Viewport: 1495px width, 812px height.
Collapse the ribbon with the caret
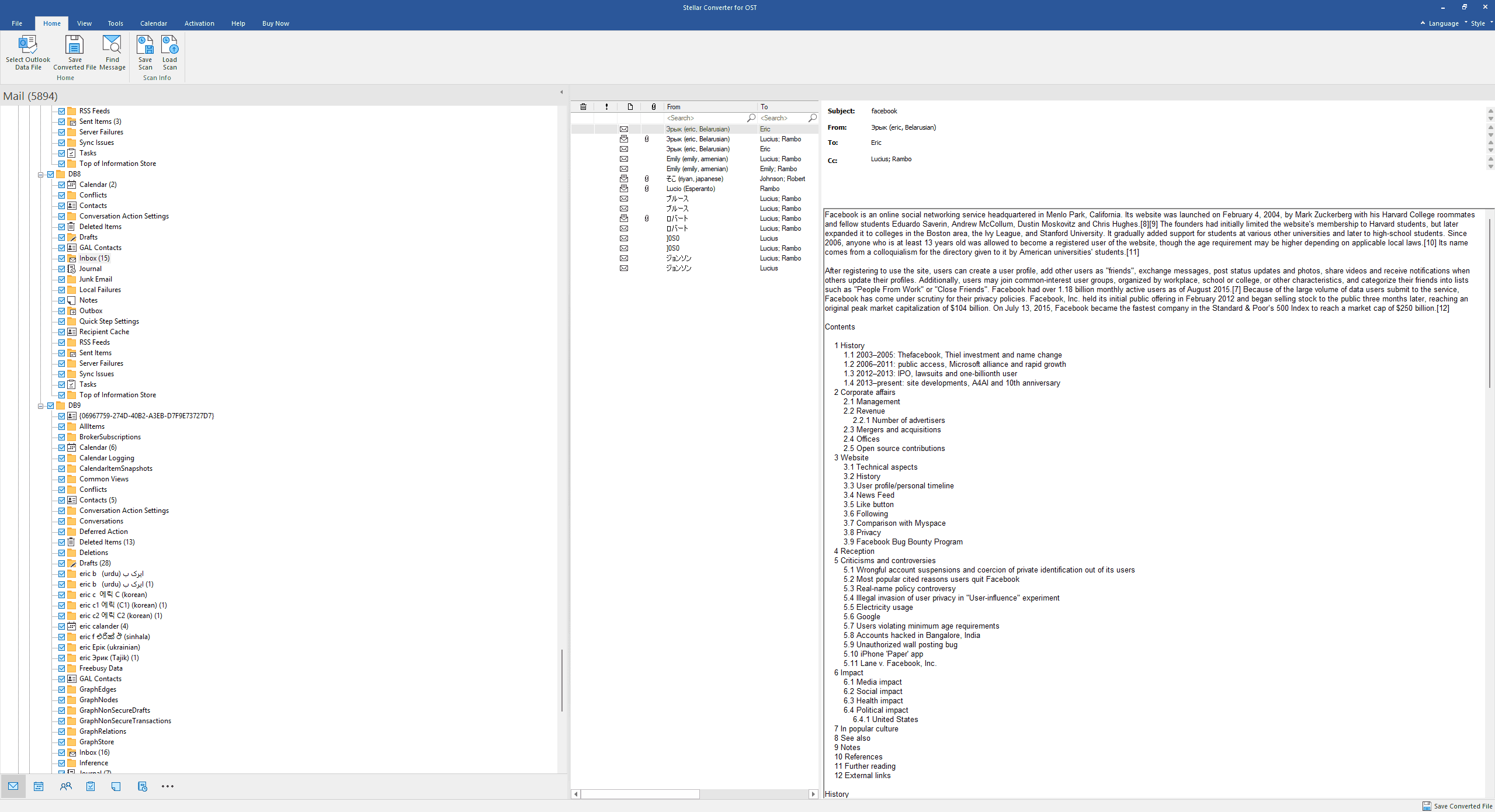[1423, 23]
